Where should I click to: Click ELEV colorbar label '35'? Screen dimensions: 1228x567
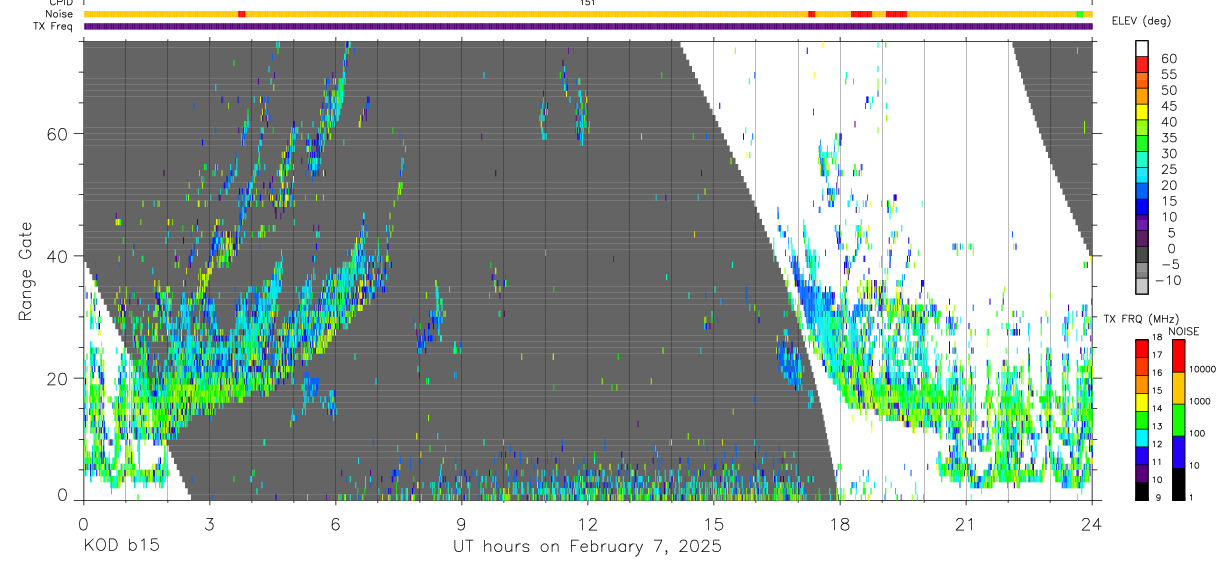coord(1168,137)
